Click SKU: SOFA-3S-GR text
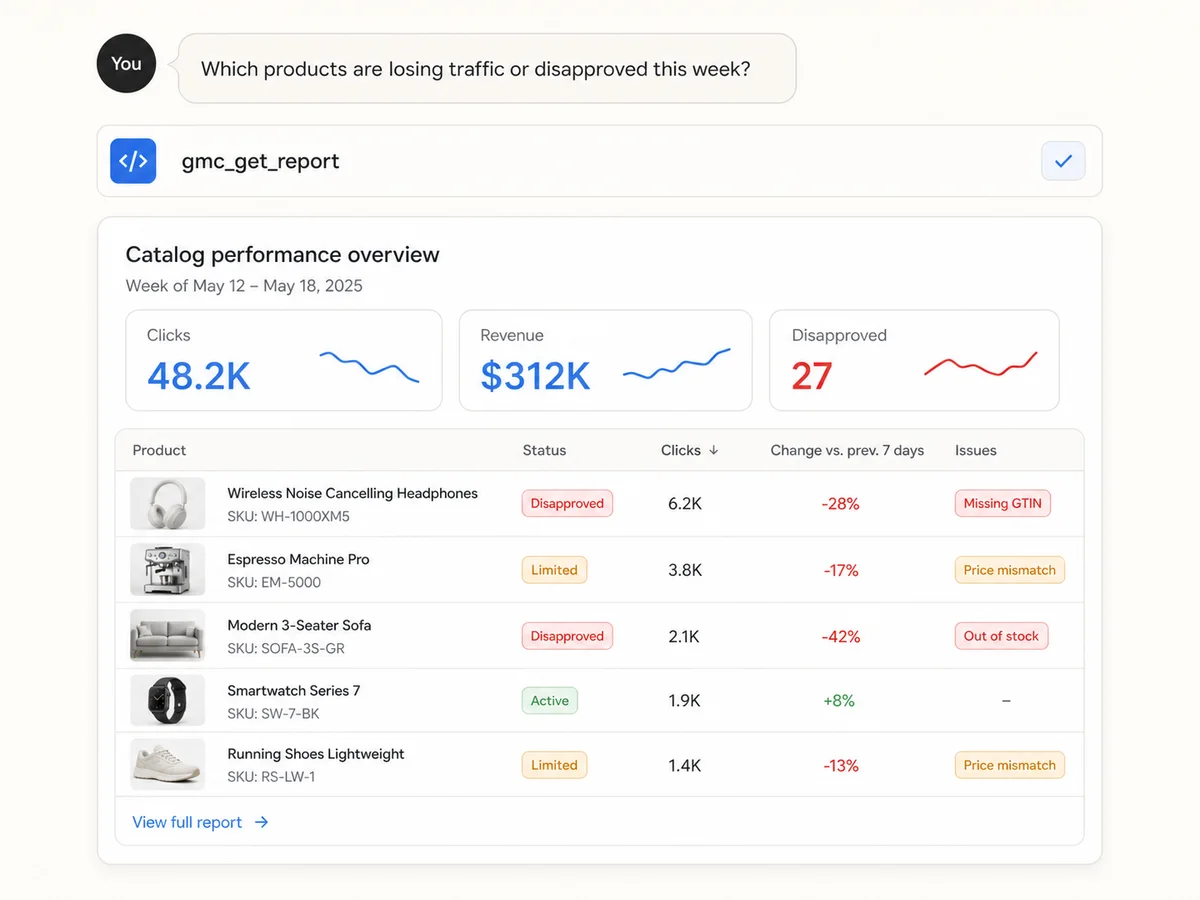Viewport: 1200px width, 900px height. coord(286,648)
